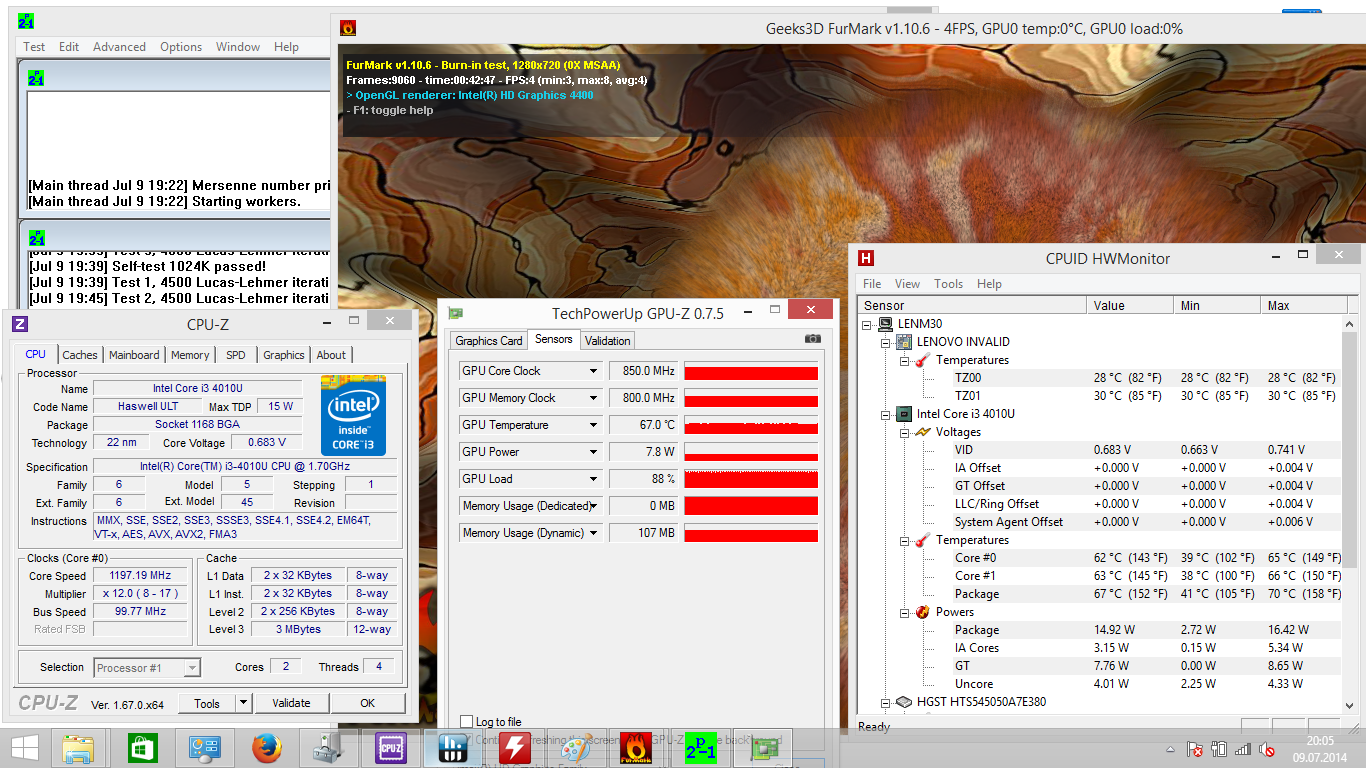Click the HWMonitor scrollbar down arrow
The image size is (1366, 768).
(x=1349, y=704)
